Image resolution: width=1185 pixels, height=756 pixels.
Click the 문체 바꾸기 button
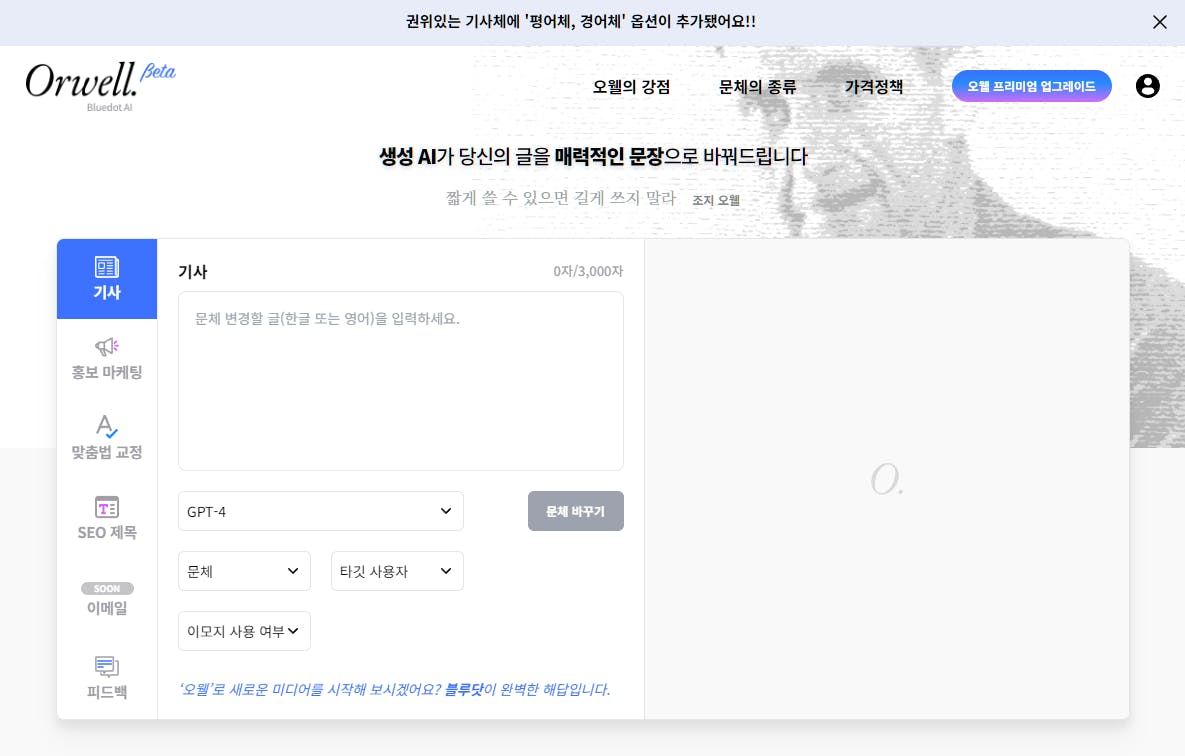coord(576,511)
